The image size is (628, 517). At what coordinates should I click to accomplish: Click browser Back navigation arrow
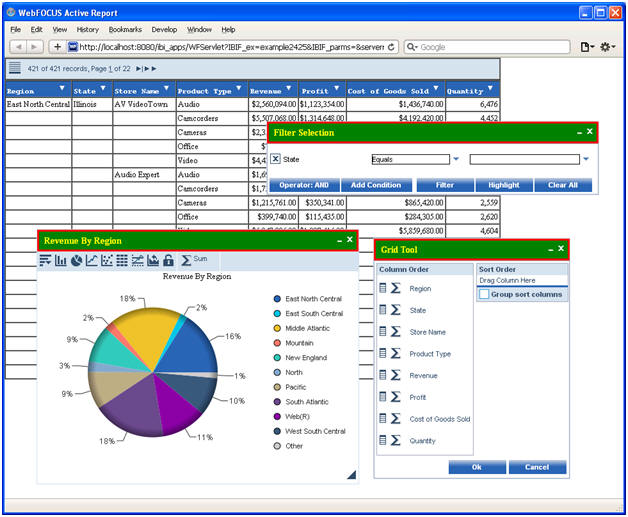pos(18,47)
